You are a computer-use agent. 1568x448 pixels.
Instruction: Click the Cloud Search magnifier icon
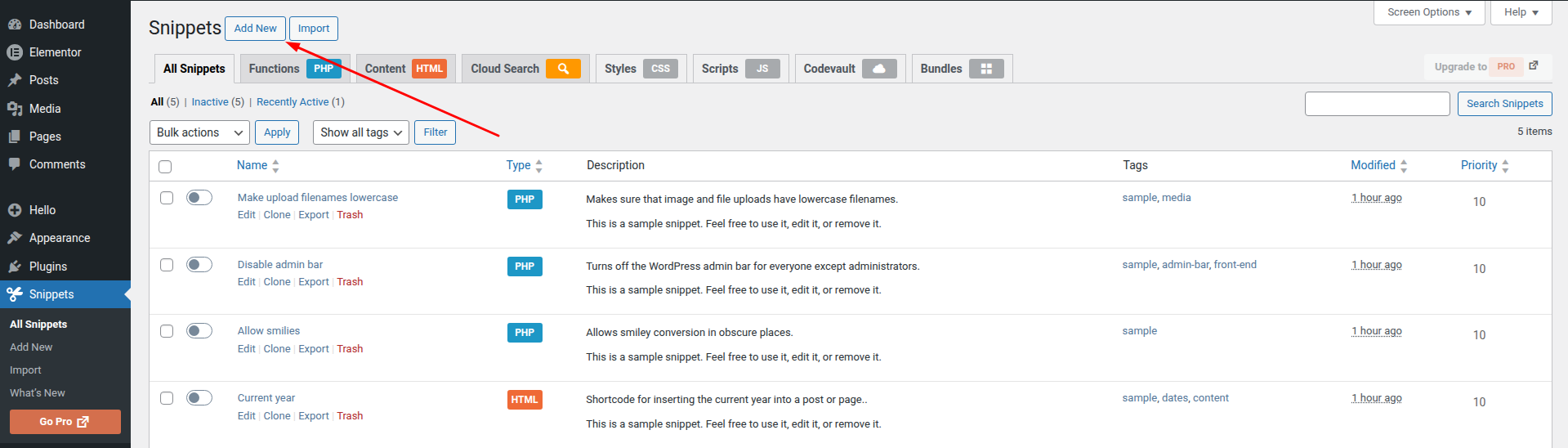pyautogui.click(x=563, y=69)
